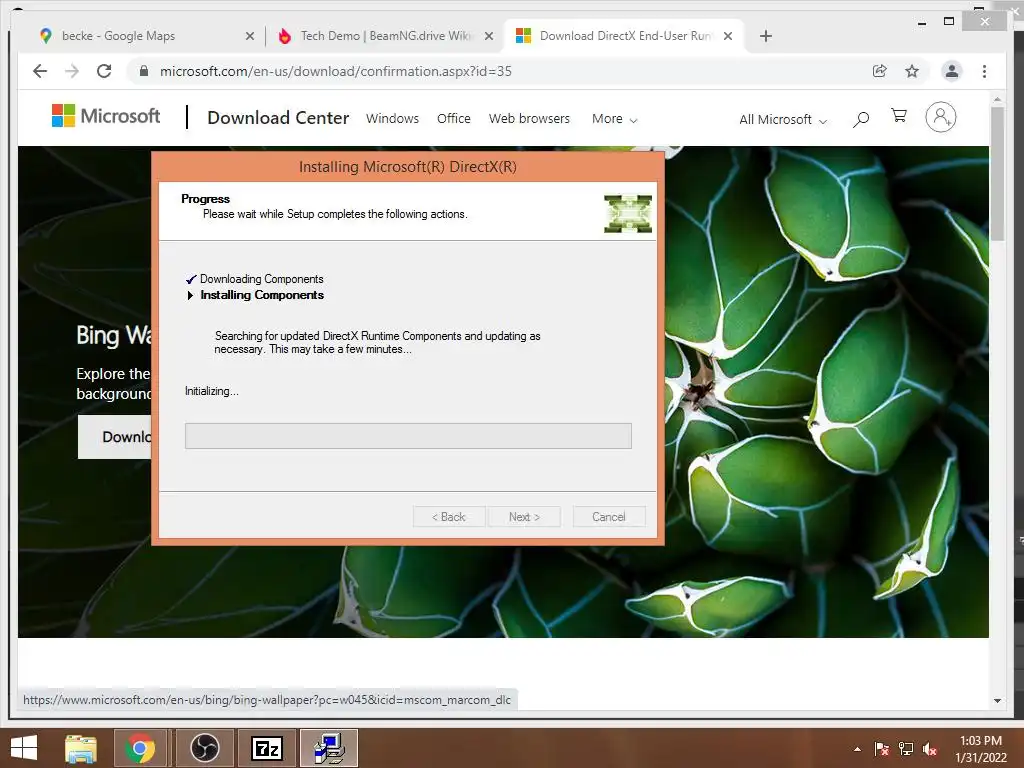Close the BeamNG.drive Wiki tab
The width and height of the screenshot is (1024, 768).
(488, 36)
